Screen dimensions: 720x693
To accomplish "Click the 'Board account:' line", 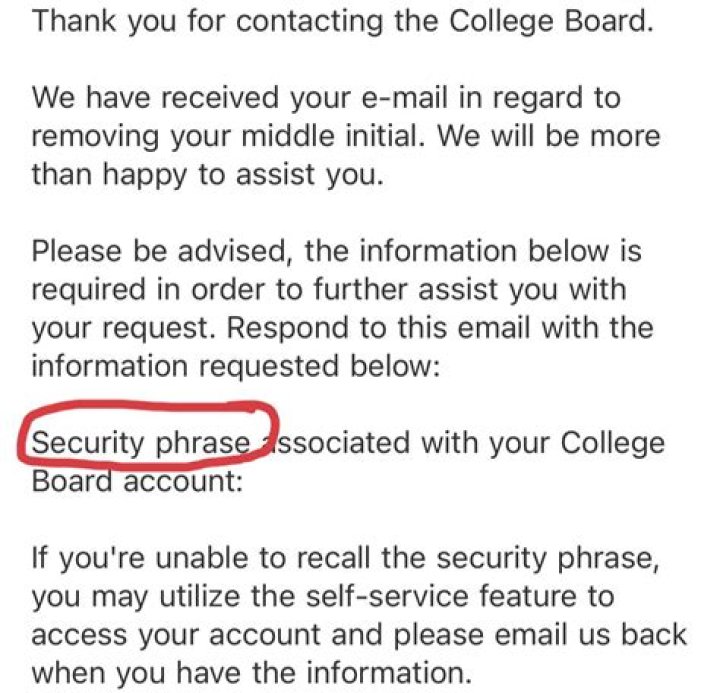I will pos(137,482).
